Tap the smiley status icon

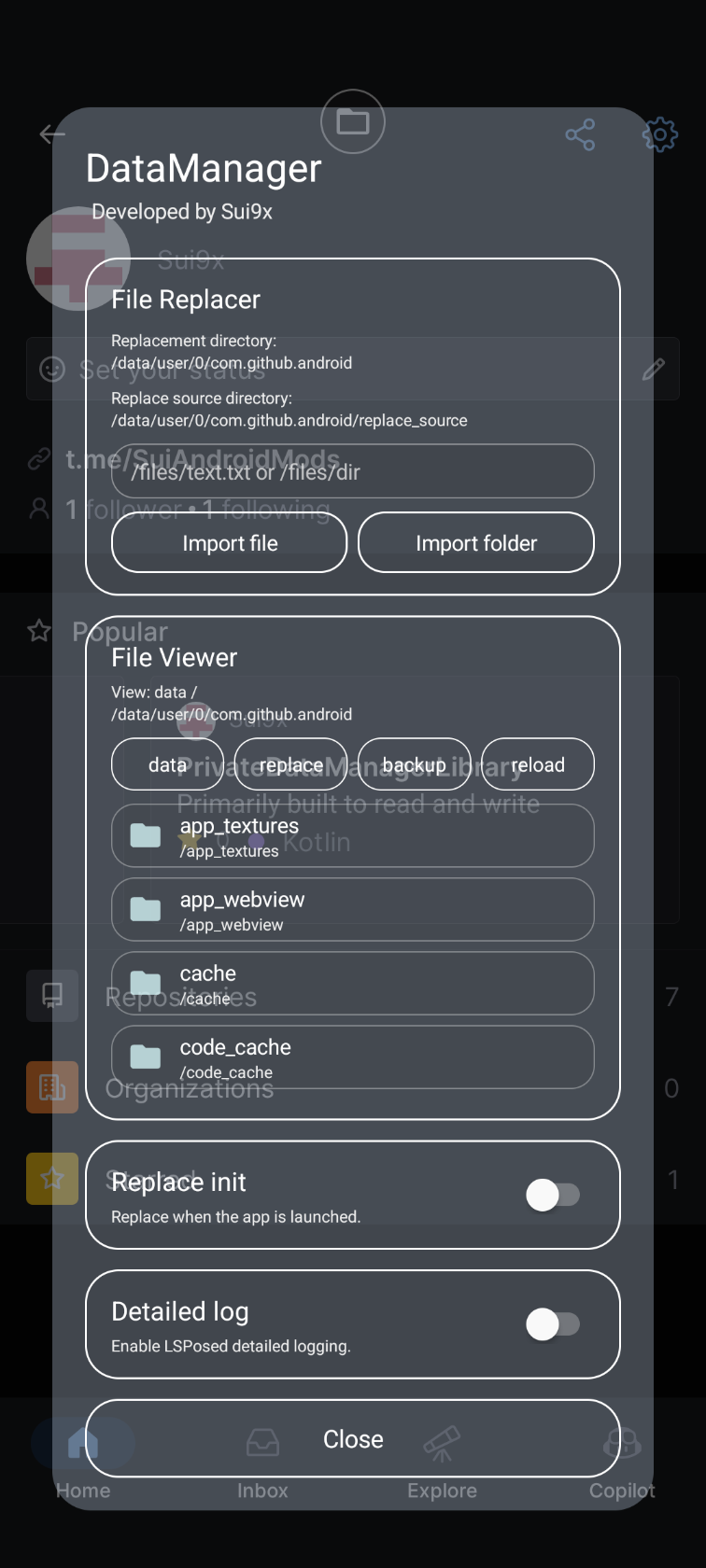(52, 369)
